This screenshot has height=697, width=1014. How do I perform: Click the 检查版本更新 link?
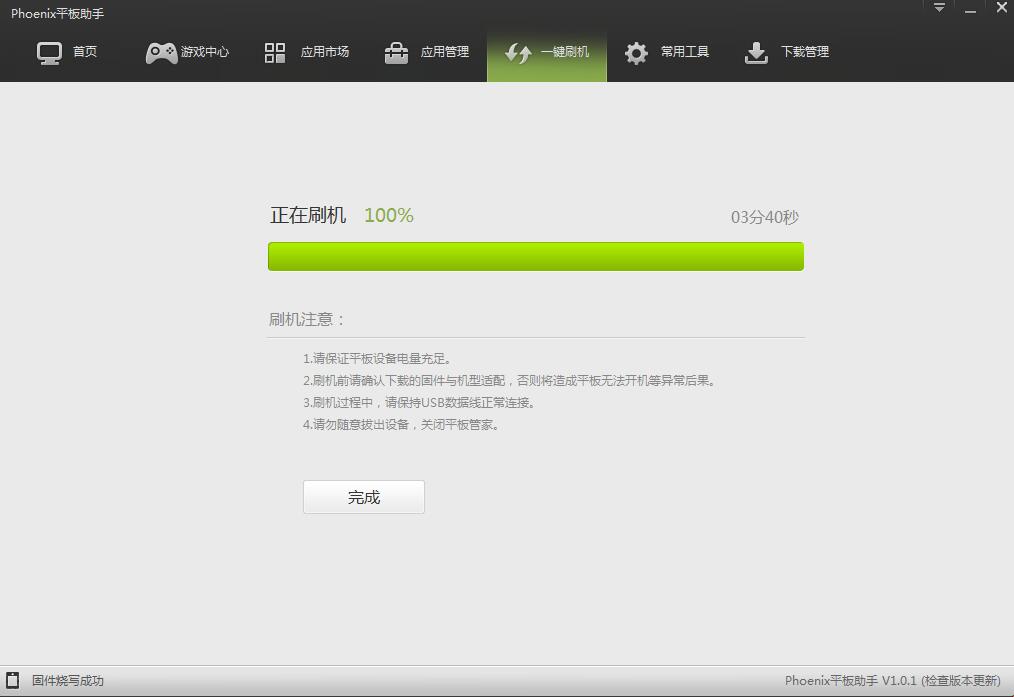[961, 680]
